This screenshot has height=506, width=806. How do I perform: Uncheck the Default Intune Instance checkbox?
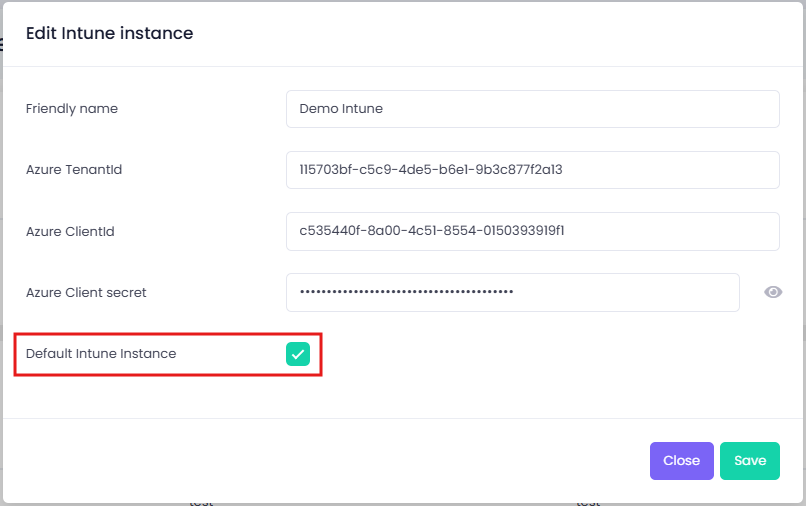point(298,354)
